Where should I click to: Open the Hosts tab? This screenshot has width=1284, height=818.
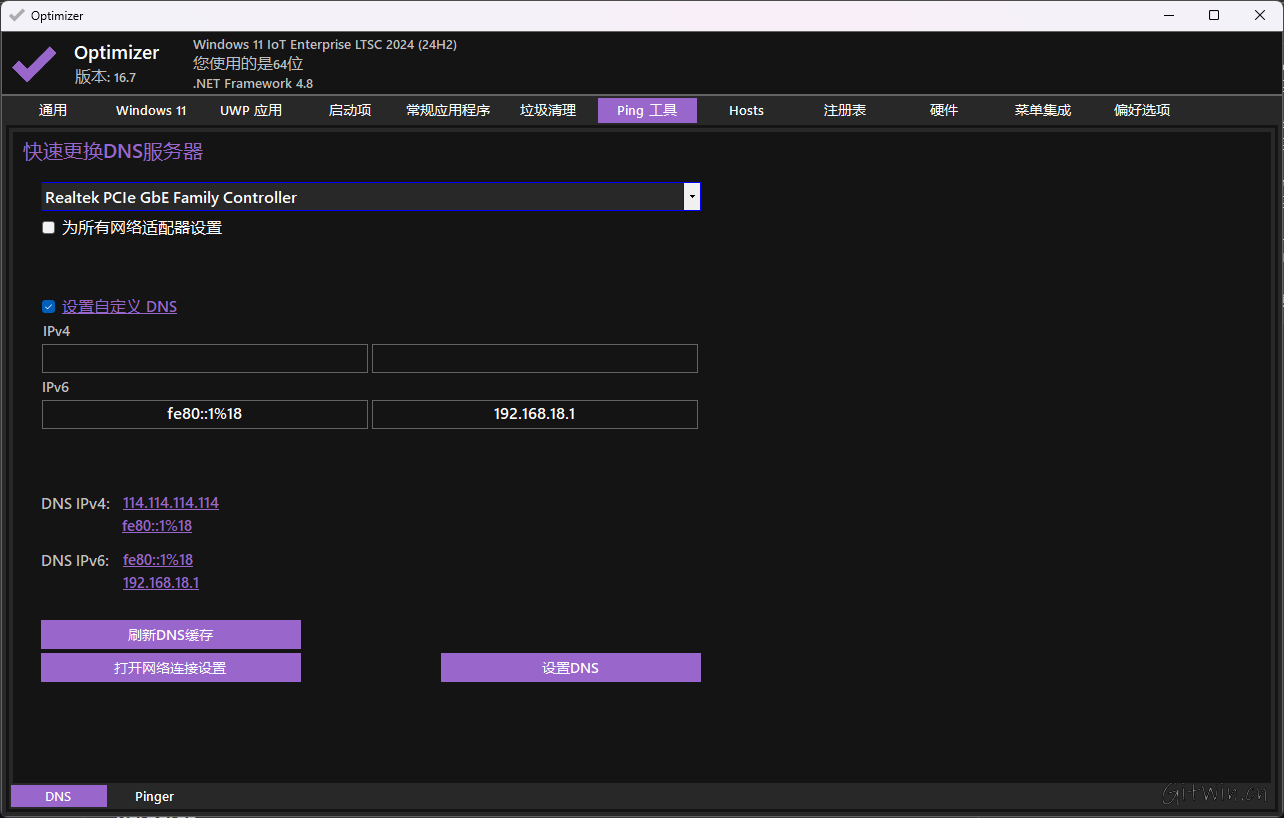click(x=746, y=110)
